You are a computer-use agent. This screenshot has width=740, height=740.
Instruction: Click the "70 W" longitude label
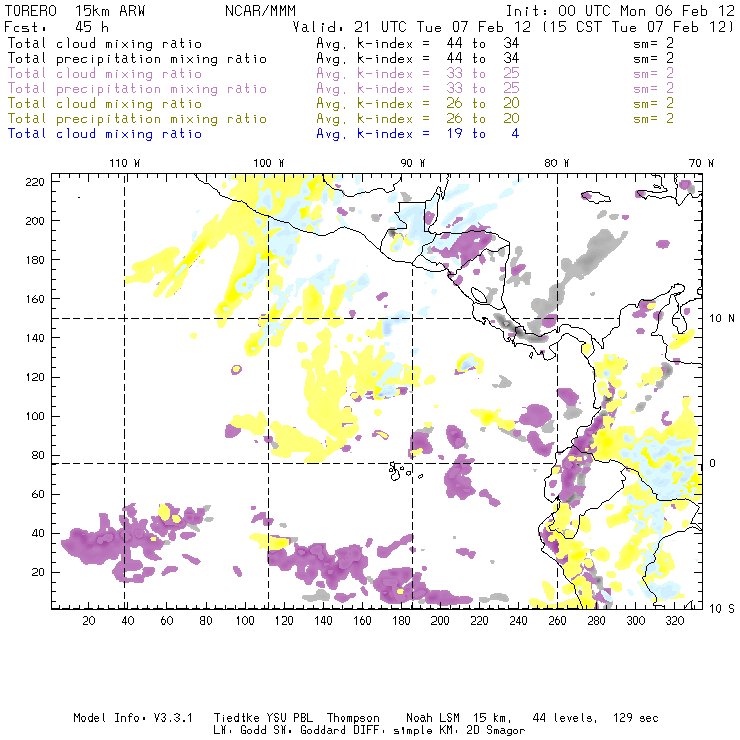point(701,163)
